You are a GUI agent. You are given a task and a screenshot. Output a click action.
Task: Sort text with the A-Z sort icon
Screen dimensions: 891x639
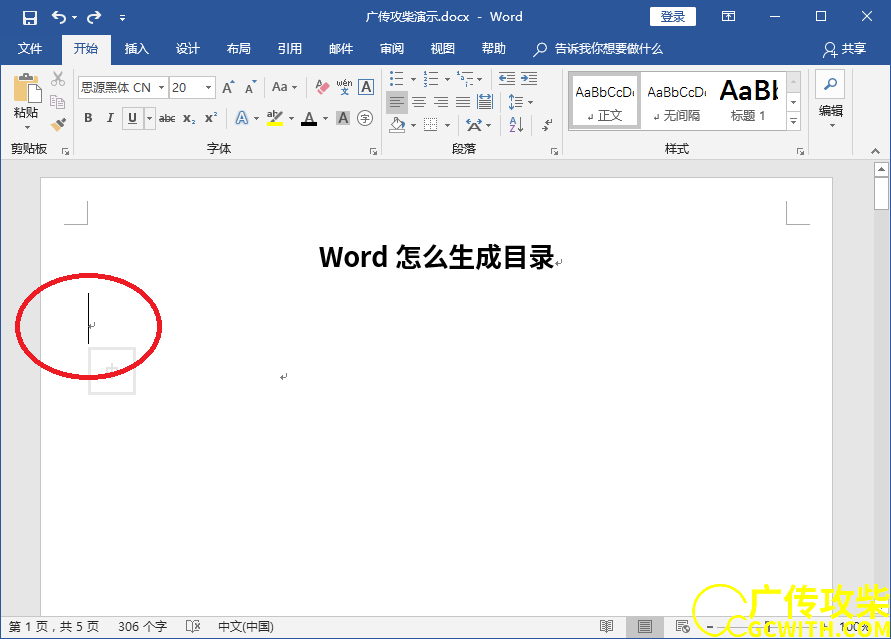pyautogui.click(x=516, y=124)
